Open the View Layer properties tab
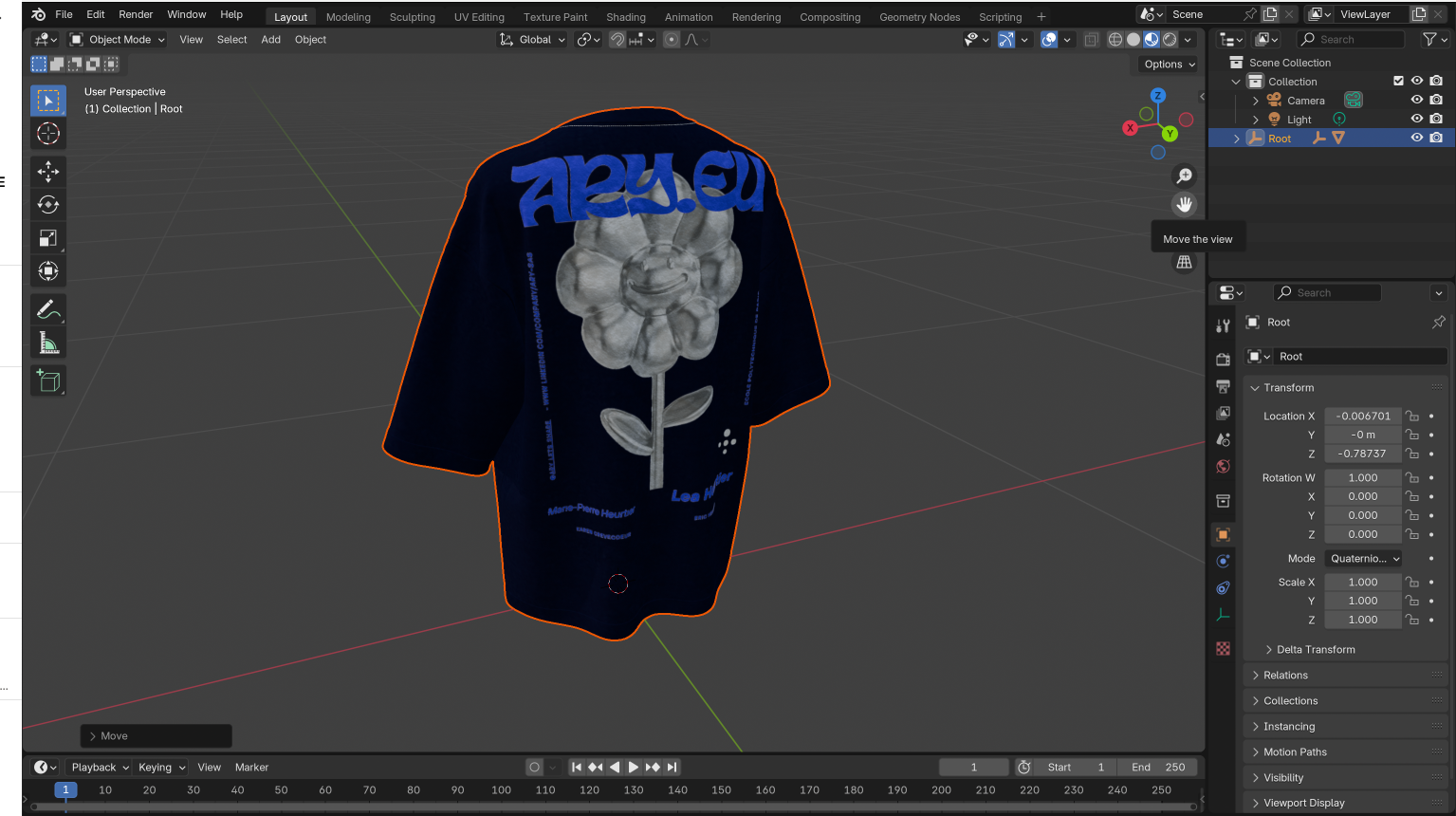 (1224, 413)
